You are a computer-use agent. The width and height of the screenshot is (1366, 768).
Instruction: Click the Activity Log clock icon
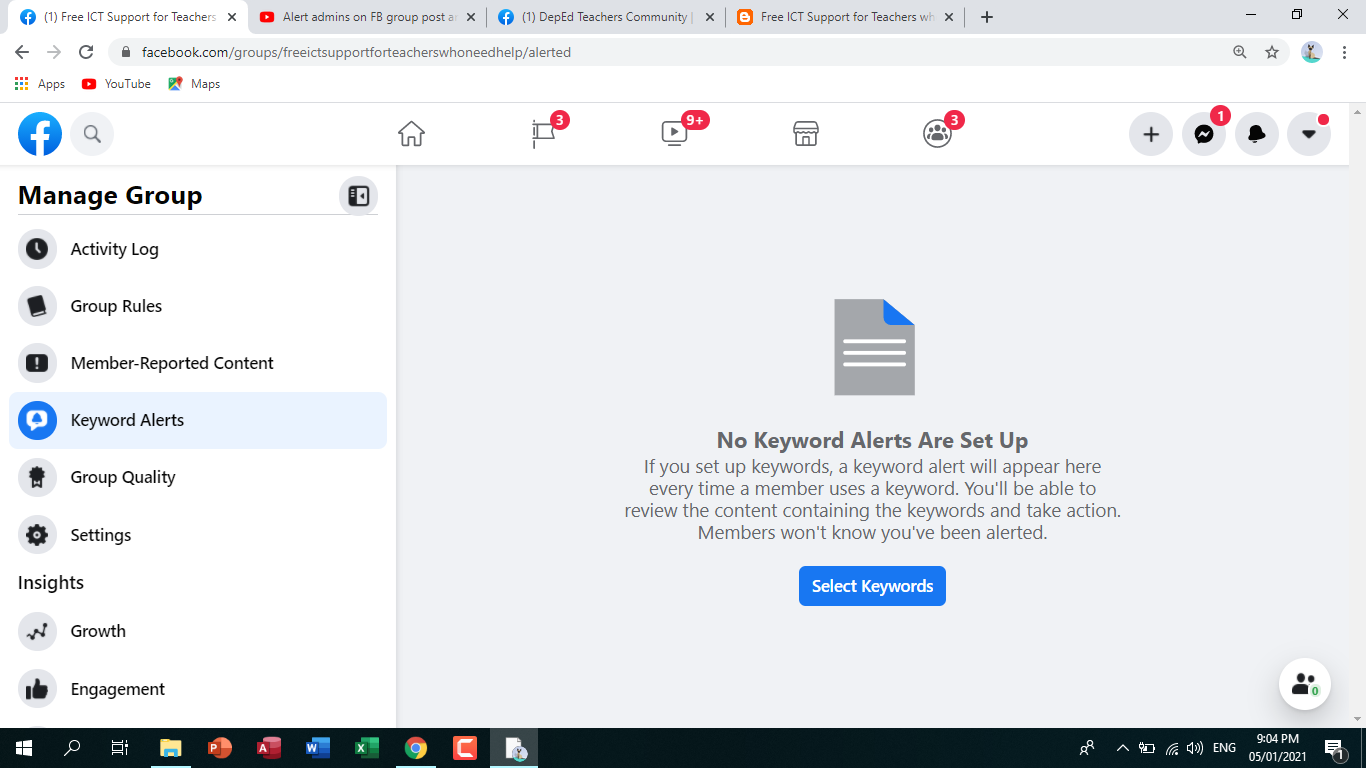[x=37, y=249]
